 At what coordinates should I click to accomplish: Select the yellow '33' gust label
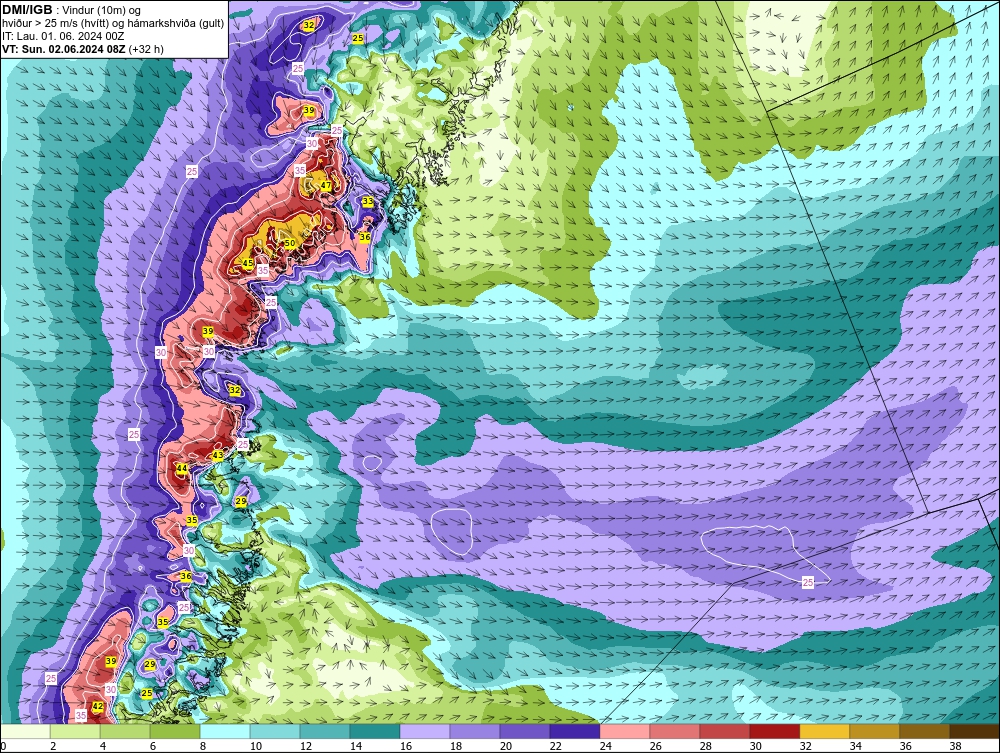[x=368, y=201]
